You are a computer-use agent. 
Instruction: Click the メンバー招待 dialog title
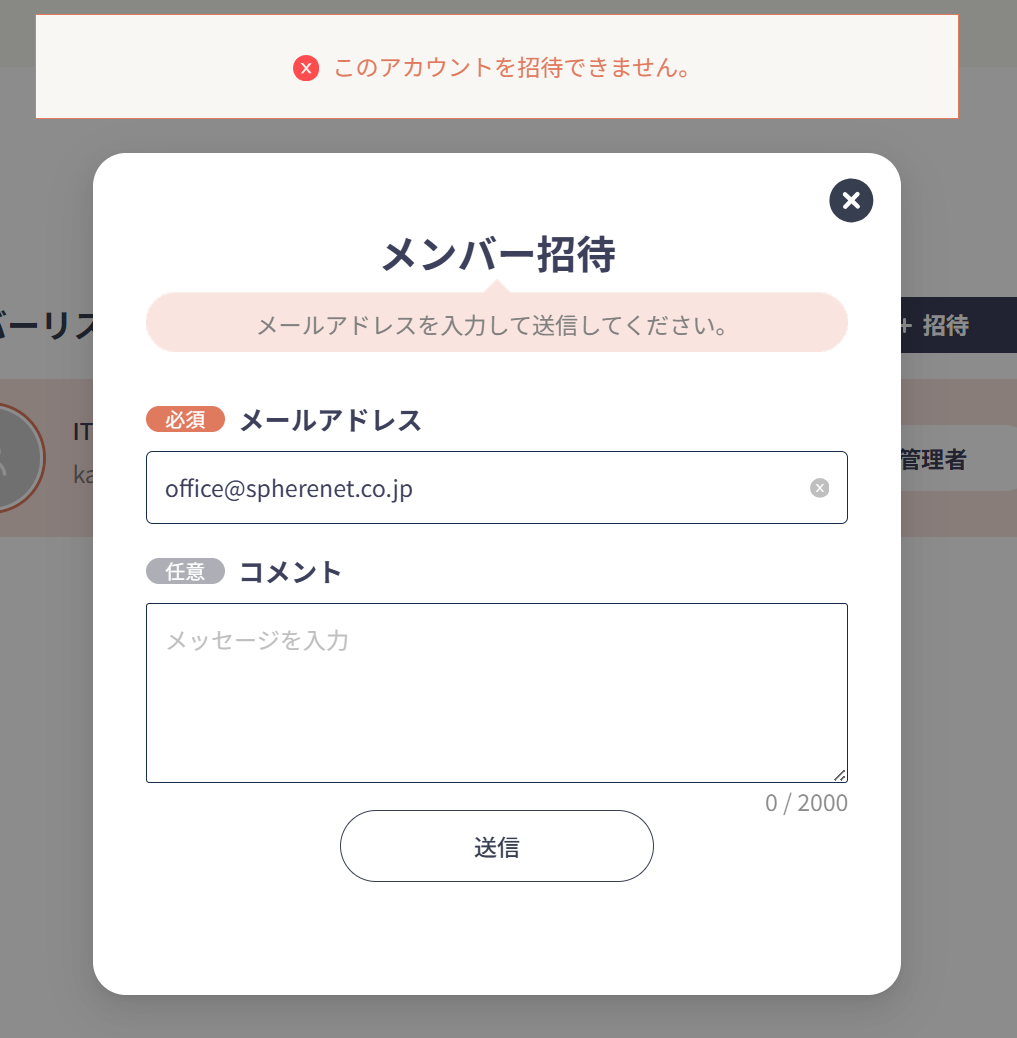[498, 255]
